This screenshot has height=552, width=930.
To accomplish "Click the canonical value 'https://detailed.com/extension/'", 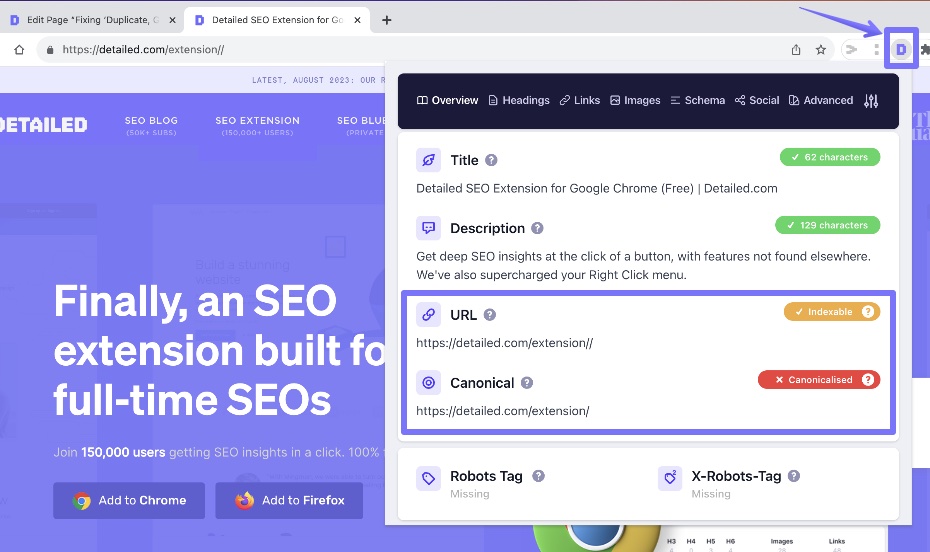I will click(x=502, y=411).
